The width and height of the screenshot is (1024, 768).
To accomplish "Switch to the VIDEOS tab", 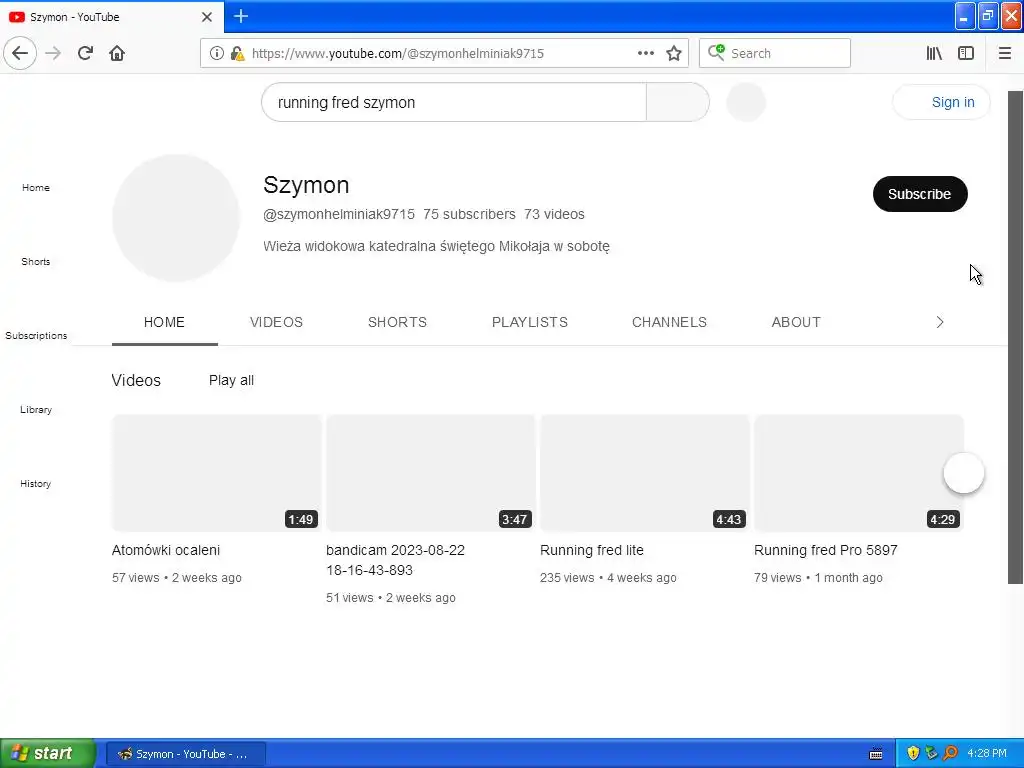I will tap(276, 323).
